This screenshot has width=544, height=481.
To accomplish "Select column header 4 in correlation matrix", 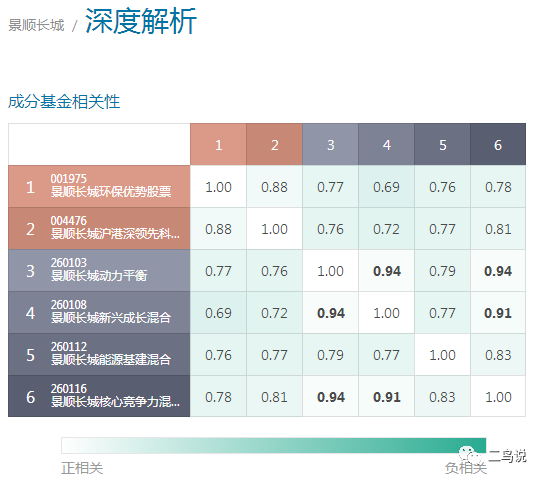I will pyautogui.click(x=386, y=144).
